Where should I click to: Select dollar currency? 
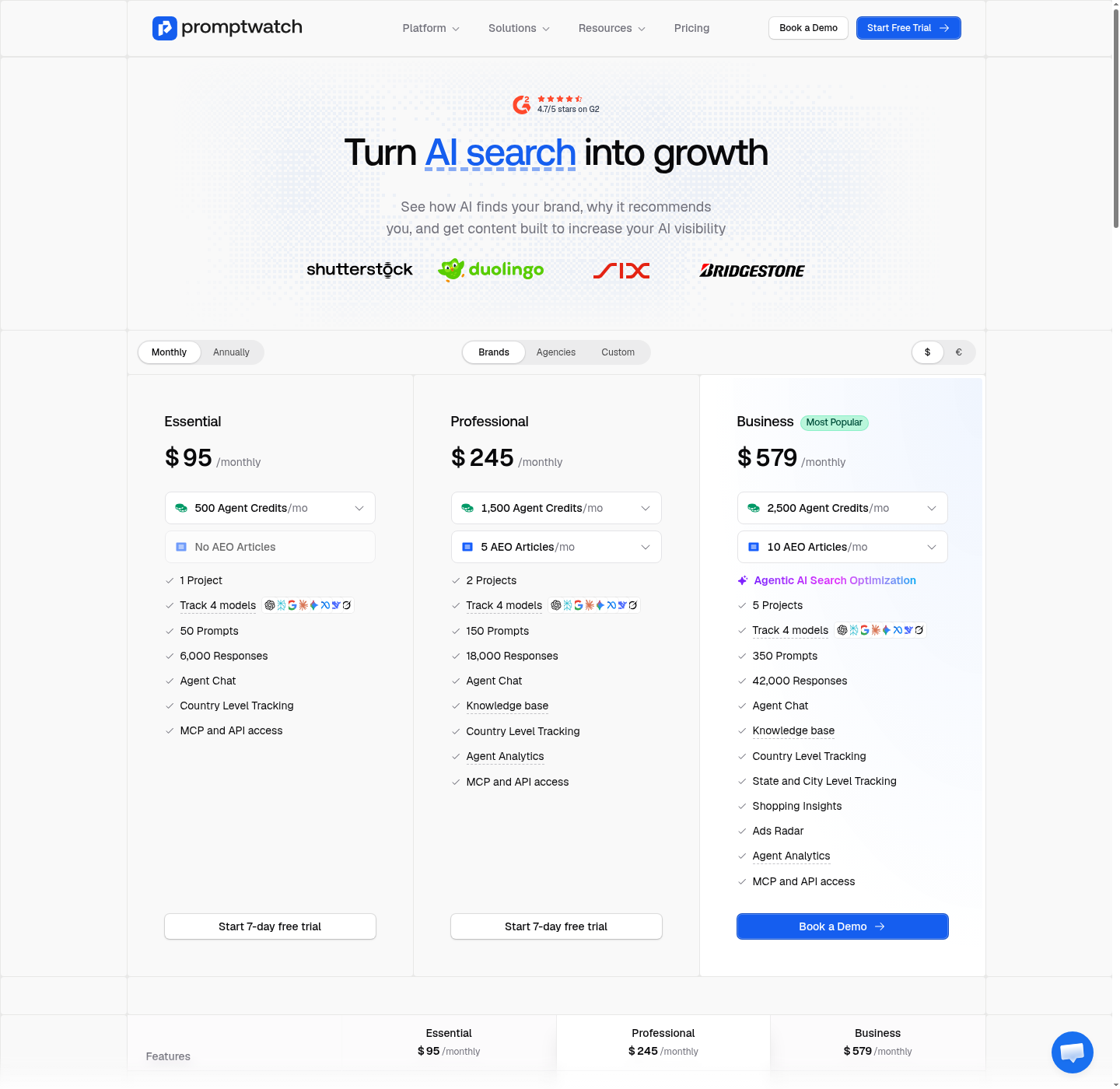[x=927, y=352]
